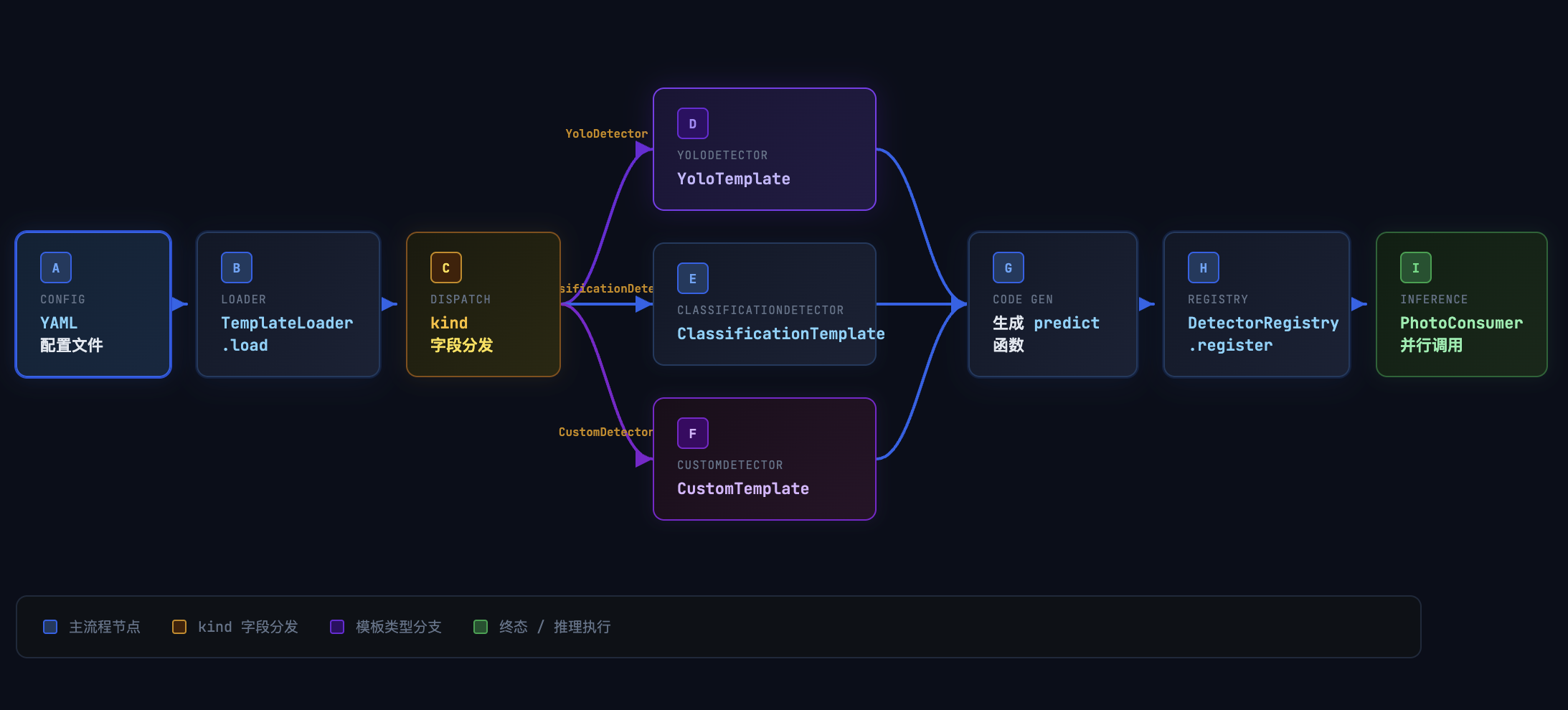Select the F badge on CustomTemplate node
Viewport: 1568px width, 710px height.
(x=693, y=433)
